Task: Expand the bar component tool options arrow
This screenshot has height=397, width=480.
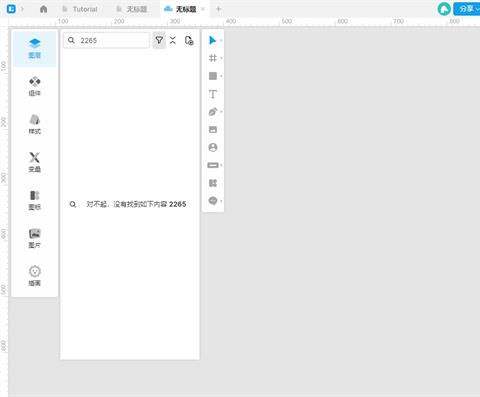Action: click(x=221, y=165)
